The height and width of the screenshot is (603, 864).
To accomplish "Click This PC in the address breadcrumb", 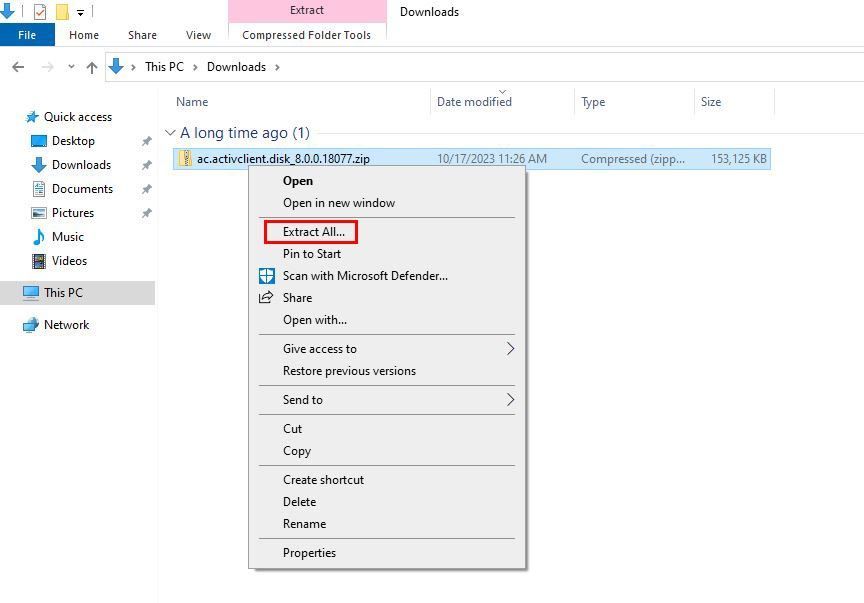I will (x=164, y=67).
